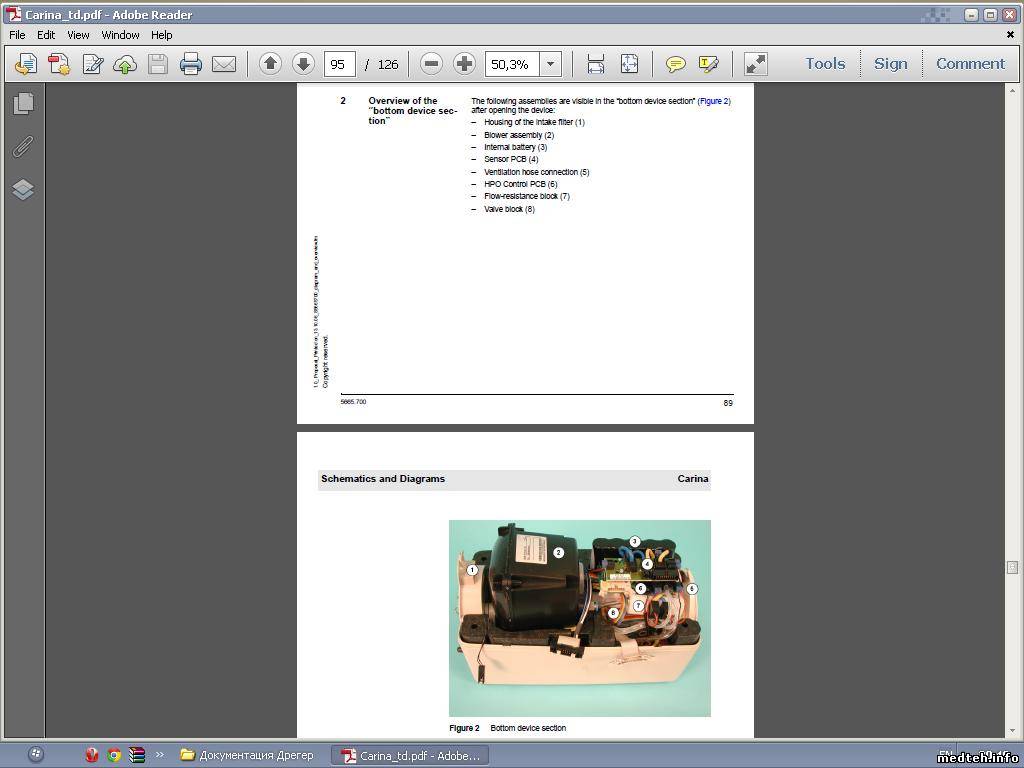Select the highlight text tool

[709, 64]
